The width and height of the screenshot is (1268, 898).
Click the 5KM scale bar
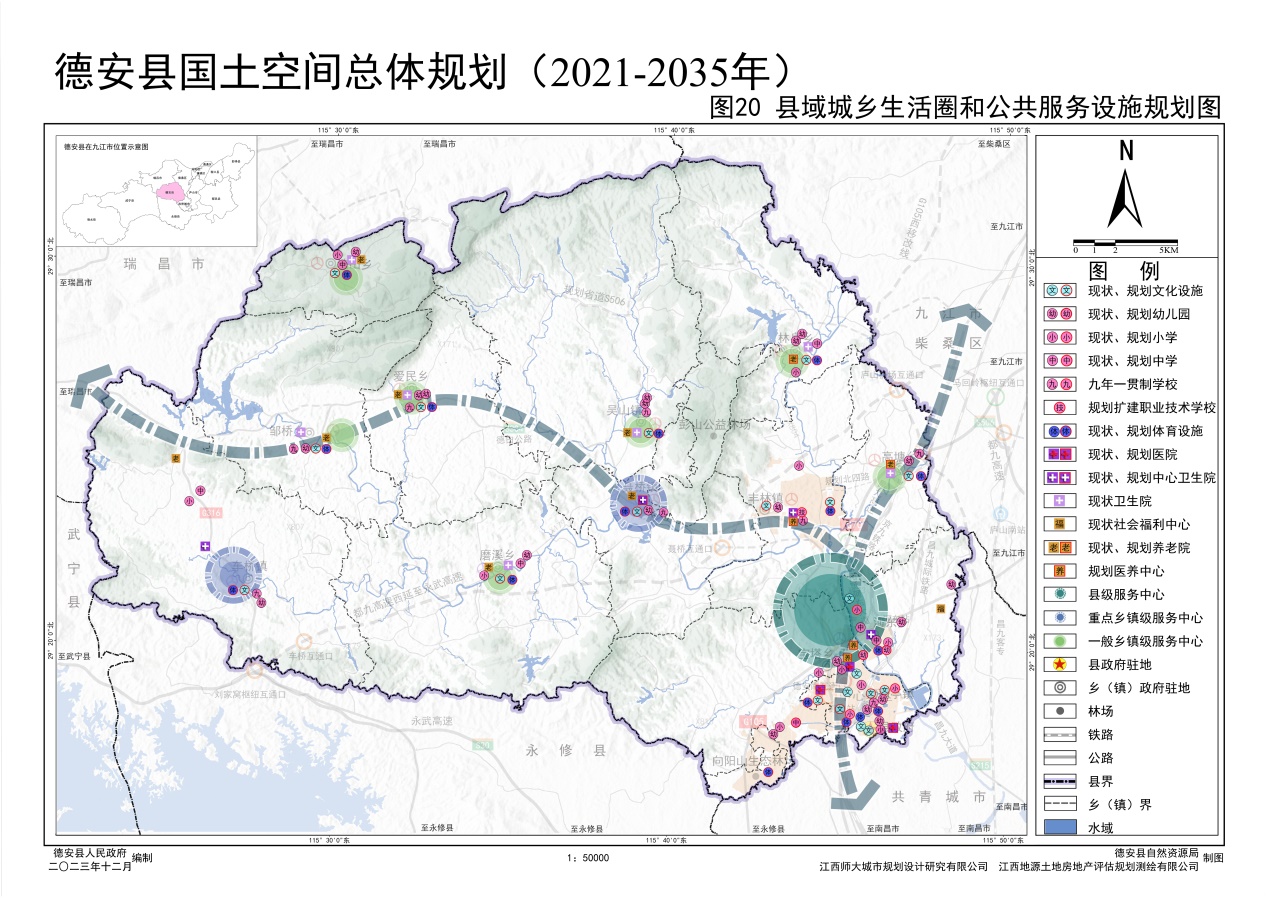(x=1125, y=243)
